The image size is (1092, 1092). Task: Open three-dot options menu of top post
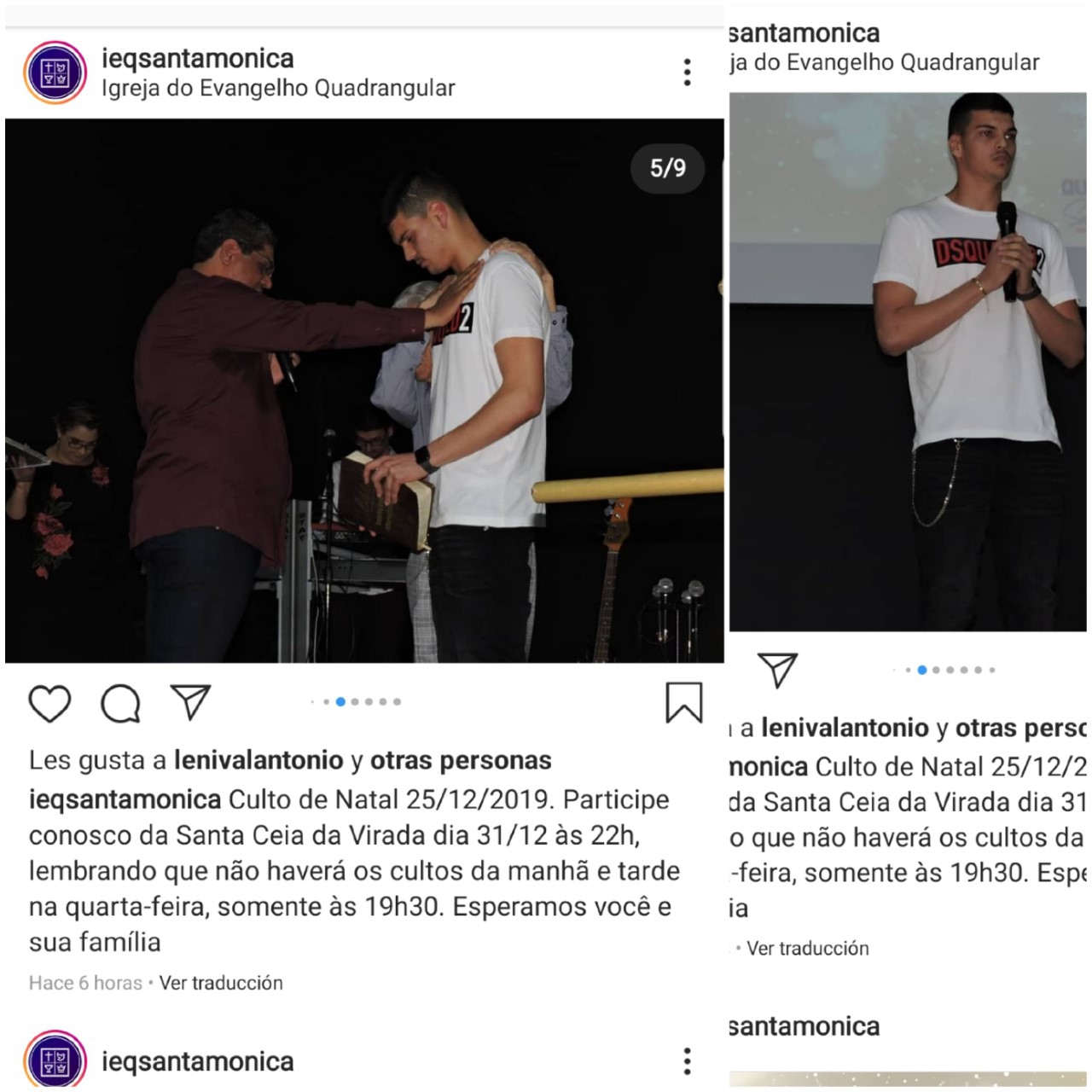[687, 73]
